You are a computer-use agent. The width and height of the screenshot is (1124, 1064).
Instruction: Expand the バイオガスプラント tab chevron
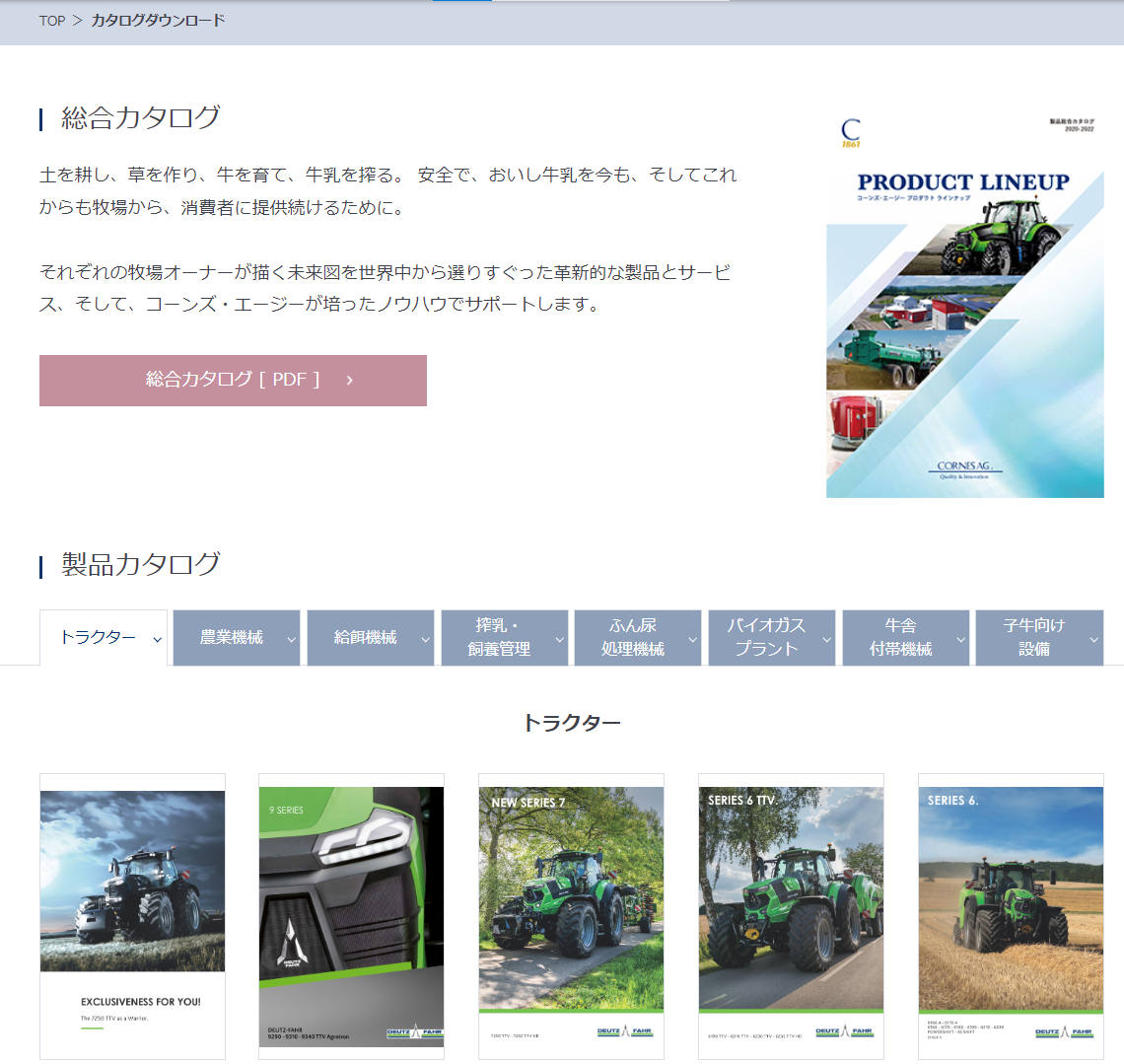coord(826,639)
